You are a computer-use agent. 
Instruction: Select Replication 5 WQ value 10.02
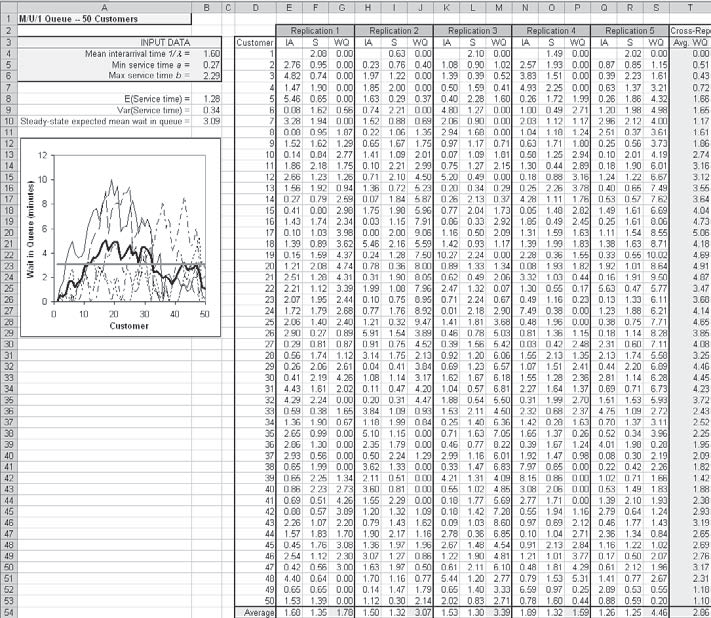click(x=656, y=255)
